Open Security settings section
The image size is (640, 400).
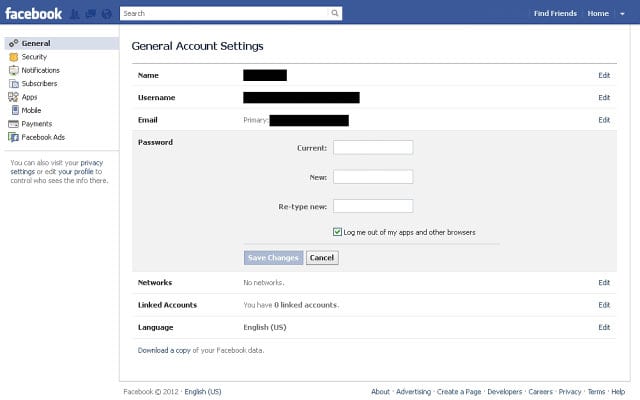click(34, 57)
